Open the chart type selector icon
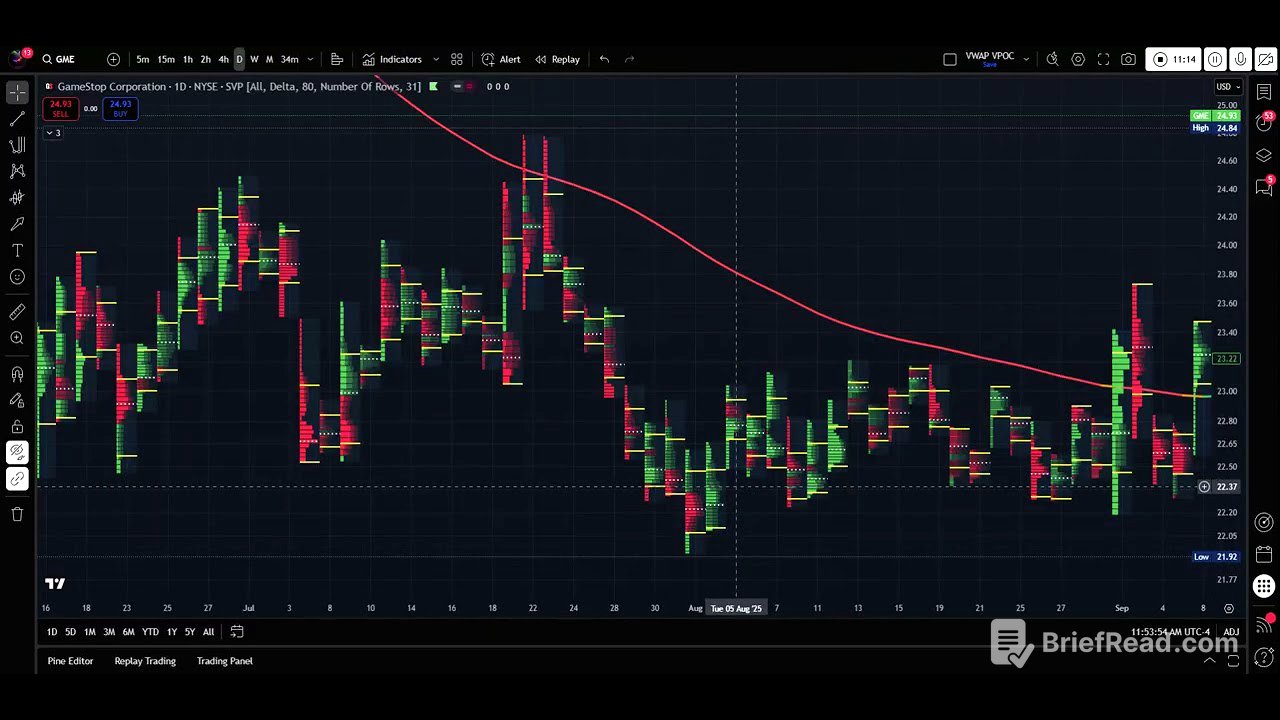Screen dimensions: 1280x720 point(337,59)
